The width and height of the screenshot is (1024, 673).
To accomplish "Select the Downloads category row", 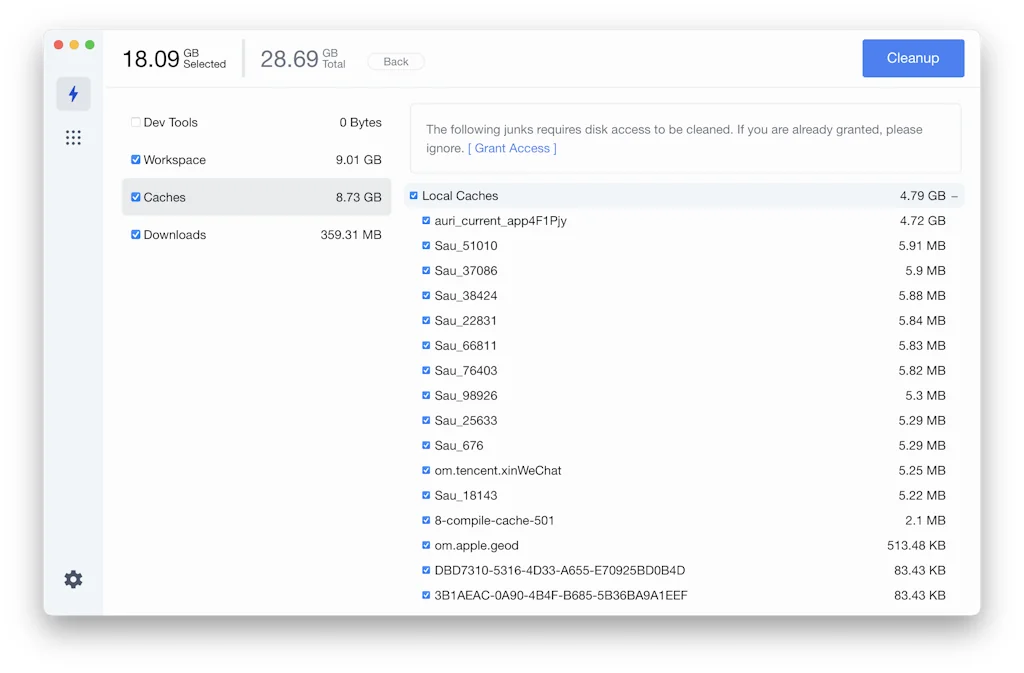I will (x=256, y=235).
